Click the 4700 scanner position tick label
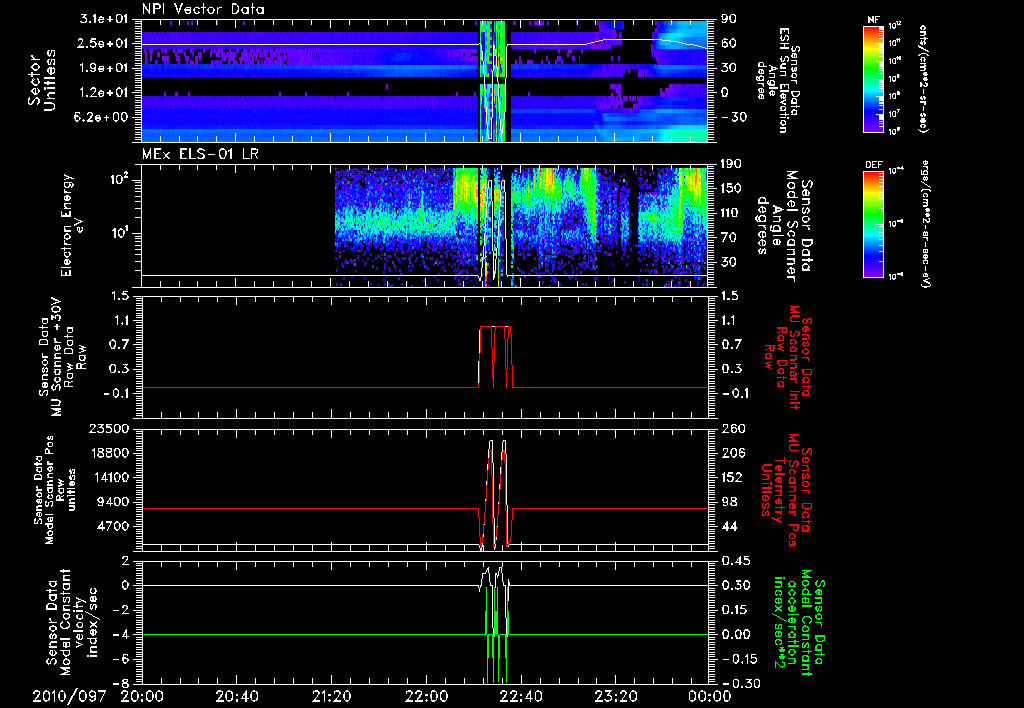This screenshot has height=708, width=1024. click(x=112, y=526)
